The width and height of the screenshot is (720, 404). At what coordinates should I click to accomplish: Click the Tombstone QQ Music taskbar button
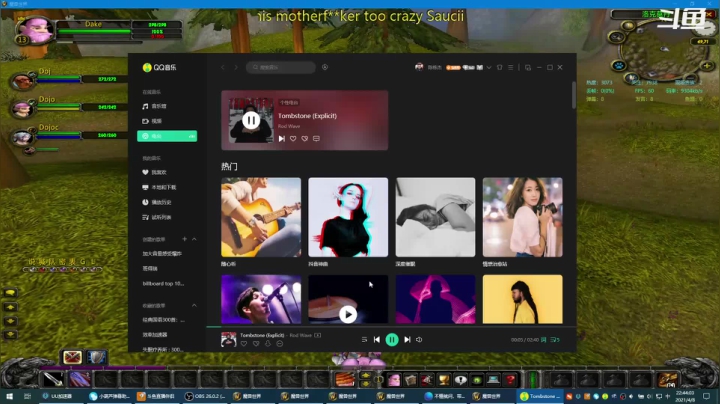(x=540, y=396)
